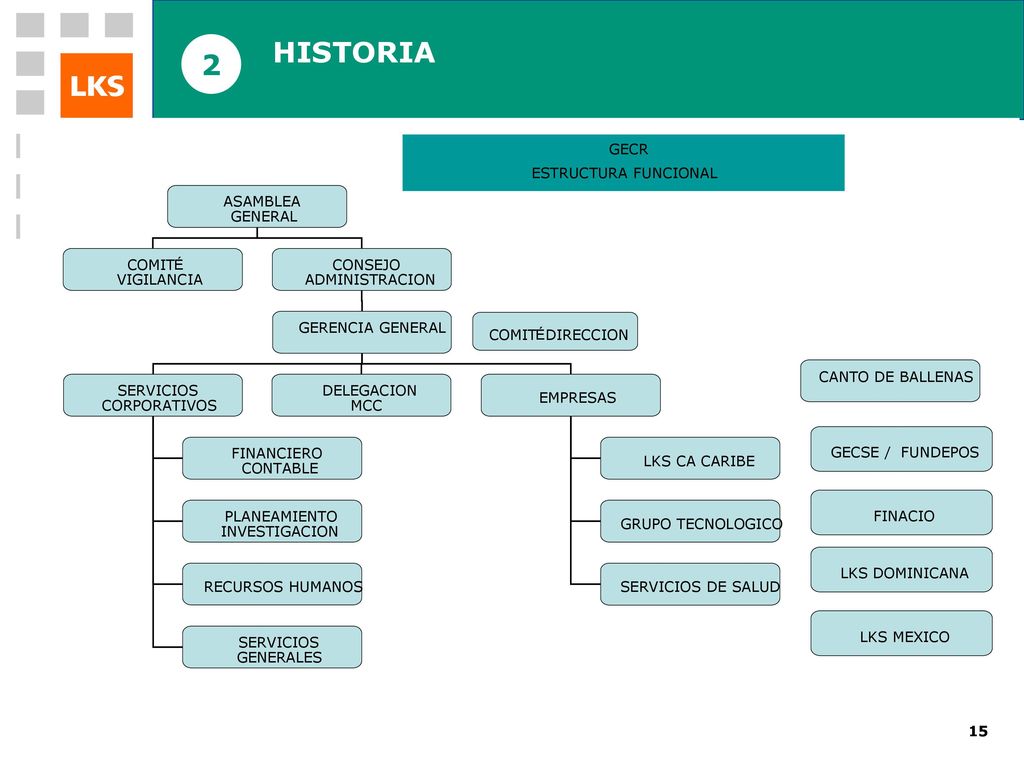Screen dimensions: 1024x768
Task: Select the LKS CA CARIBE box
Action: [690, 458]
